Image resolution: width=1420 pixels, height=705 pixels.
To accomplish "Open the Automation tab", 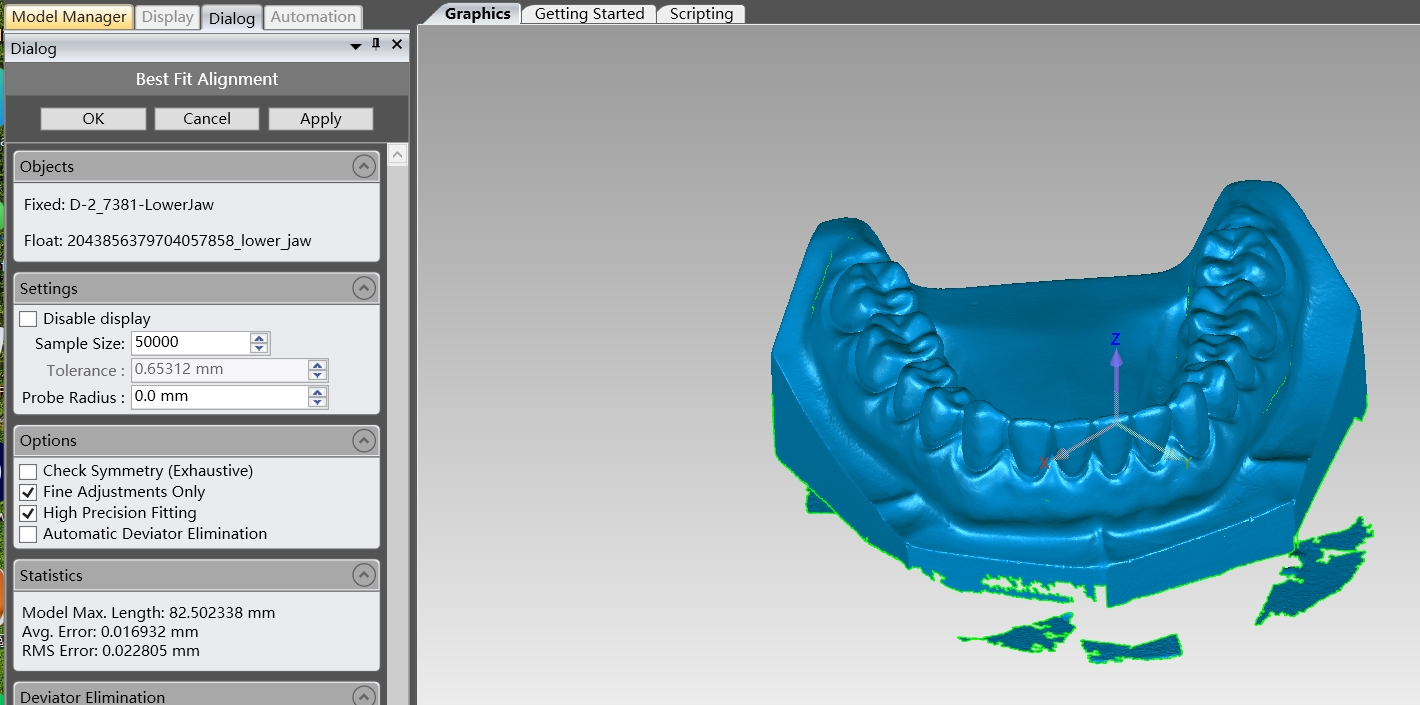I will (x=313, y=17).
